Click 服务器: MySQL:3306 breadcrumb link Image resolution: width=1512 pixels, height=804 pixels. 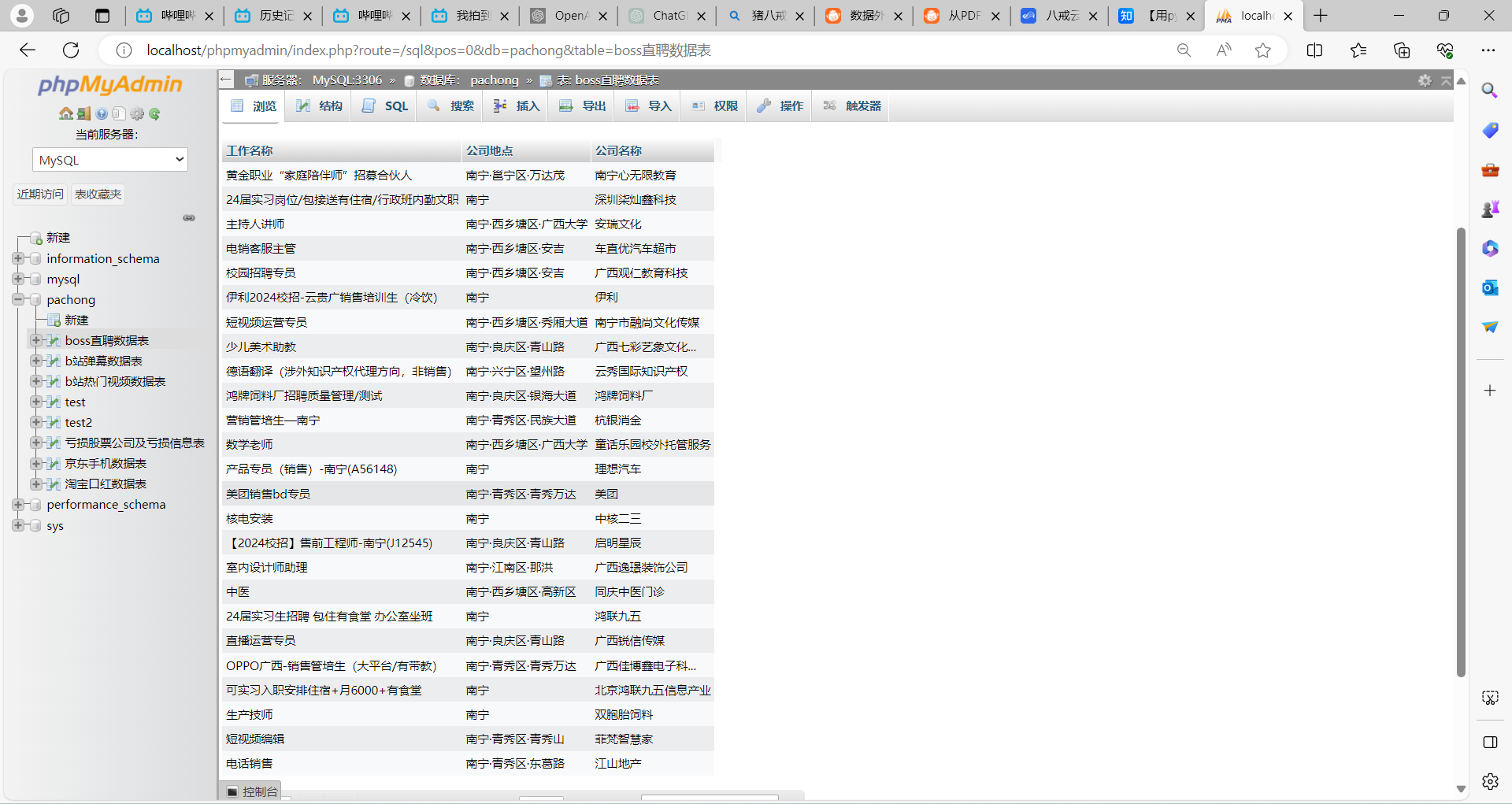pos(322,80)
